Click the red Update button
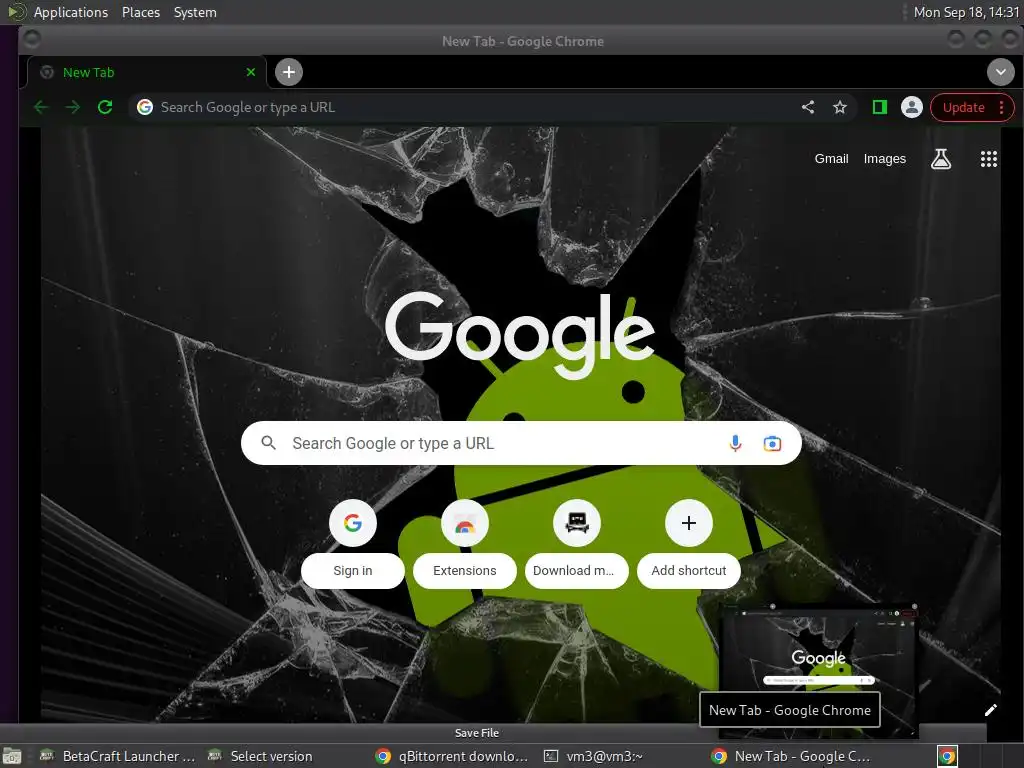The width and height of the screenshot is (1024, 768). [963, 108]
